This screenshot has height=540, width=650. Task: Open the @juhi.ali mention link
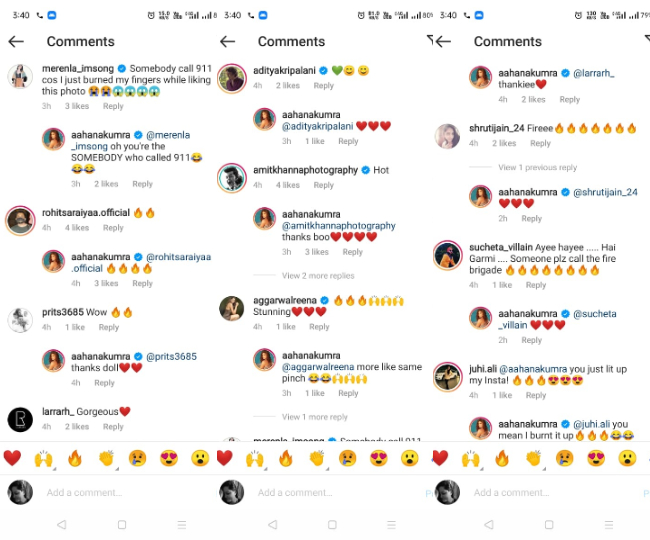(591, 424)
